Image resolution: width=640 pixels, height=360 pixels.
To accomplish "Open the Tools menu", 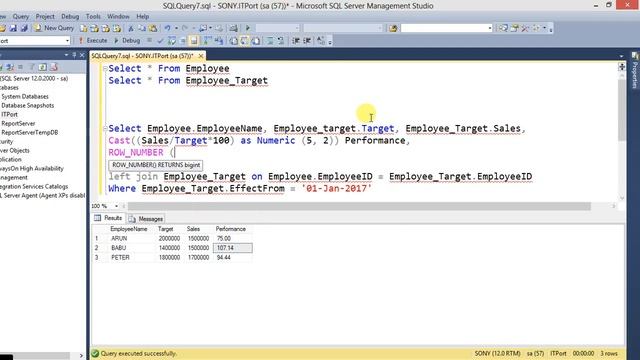I will [x=93, y=16].
